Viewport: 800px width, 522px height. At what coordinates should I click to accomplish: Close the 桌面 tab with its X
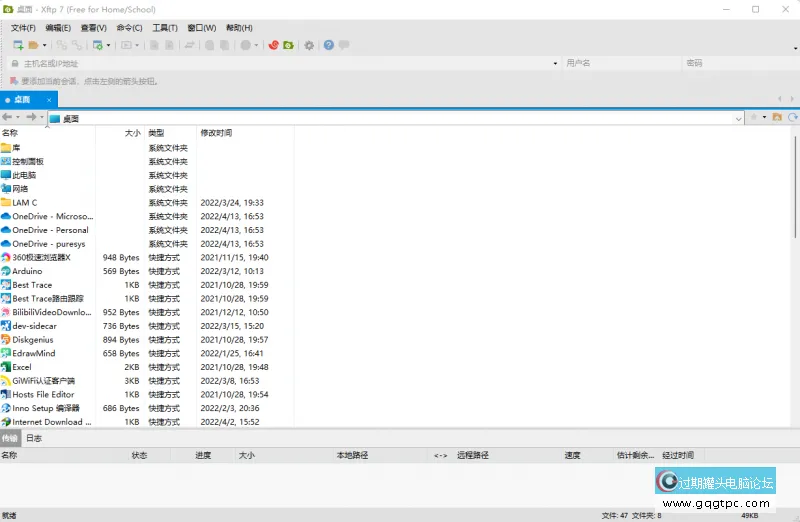(x=49, y=100)
